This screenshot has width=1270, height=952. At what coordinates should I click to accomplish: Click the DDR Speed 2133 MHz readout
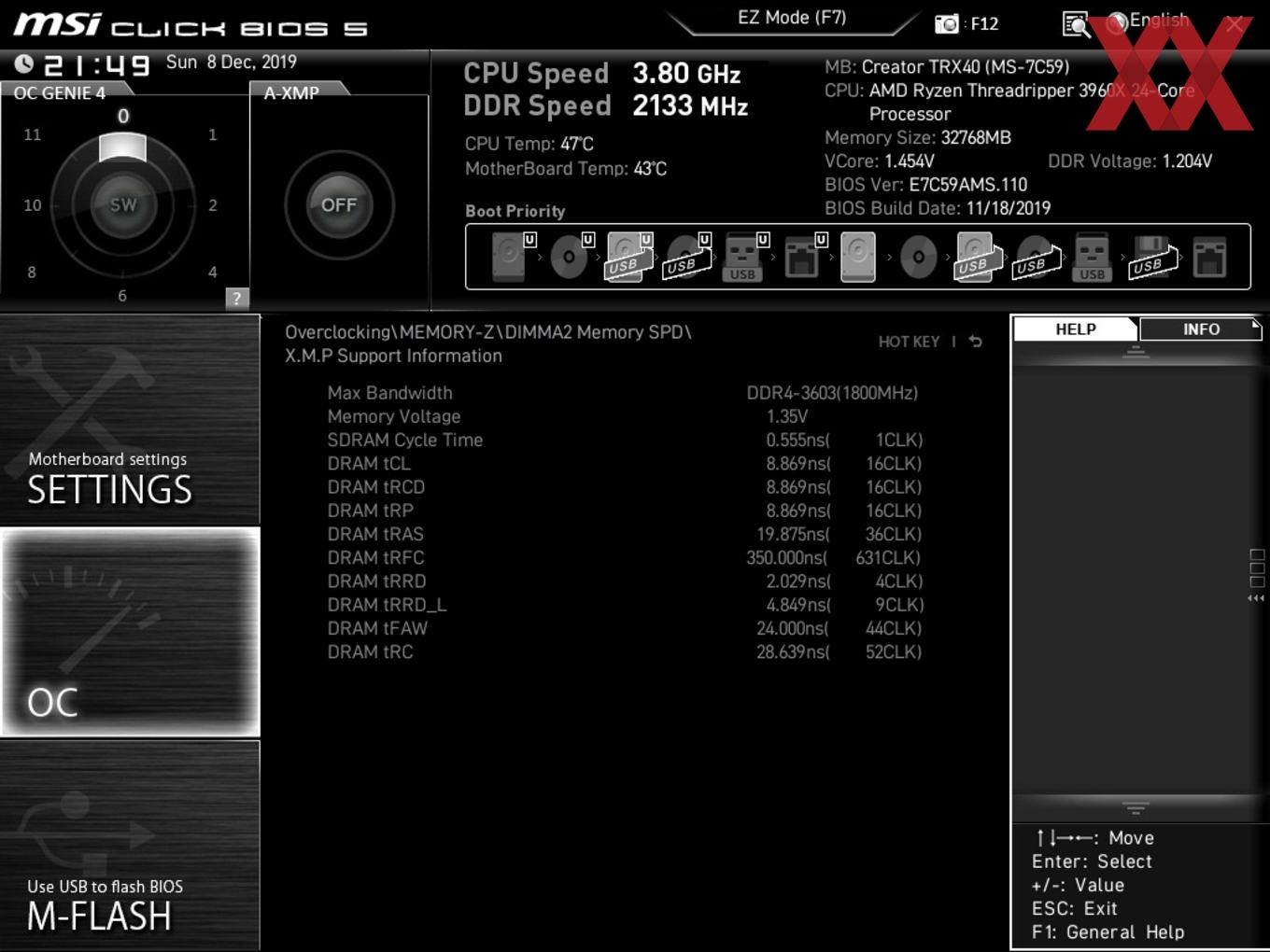point(606,105)
